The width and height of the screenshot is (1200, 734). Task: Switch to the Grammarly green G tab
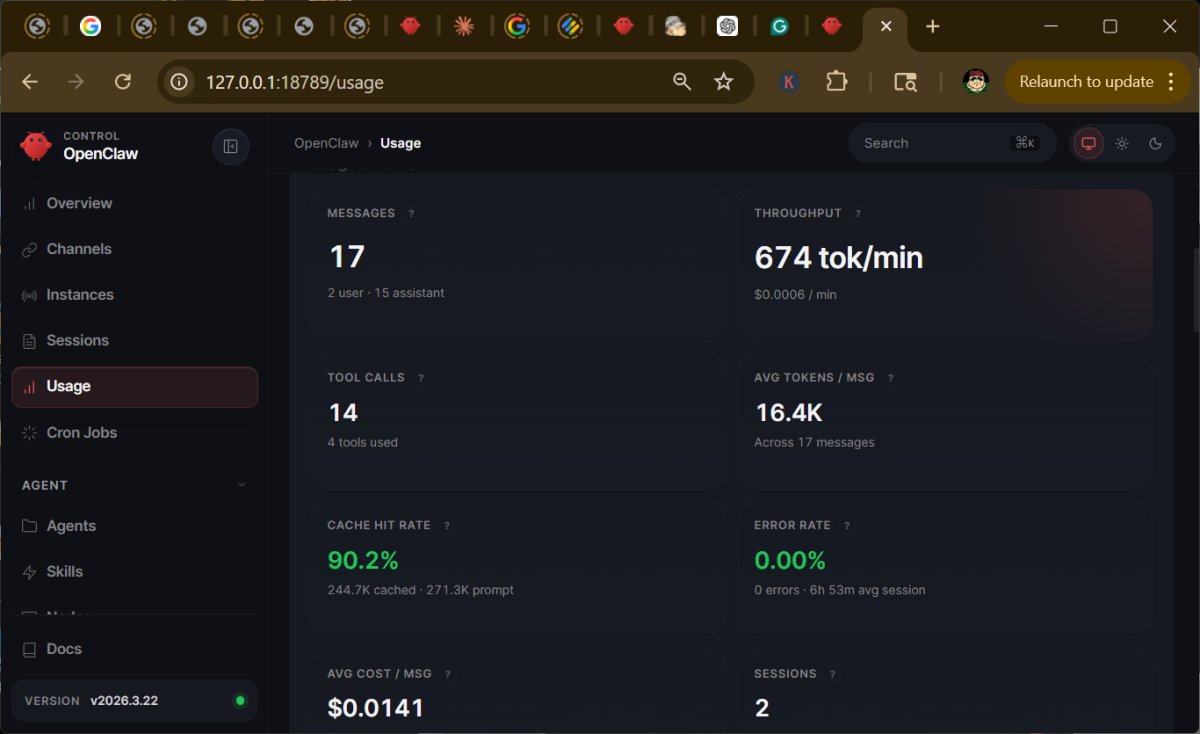[x=780, y=27]
